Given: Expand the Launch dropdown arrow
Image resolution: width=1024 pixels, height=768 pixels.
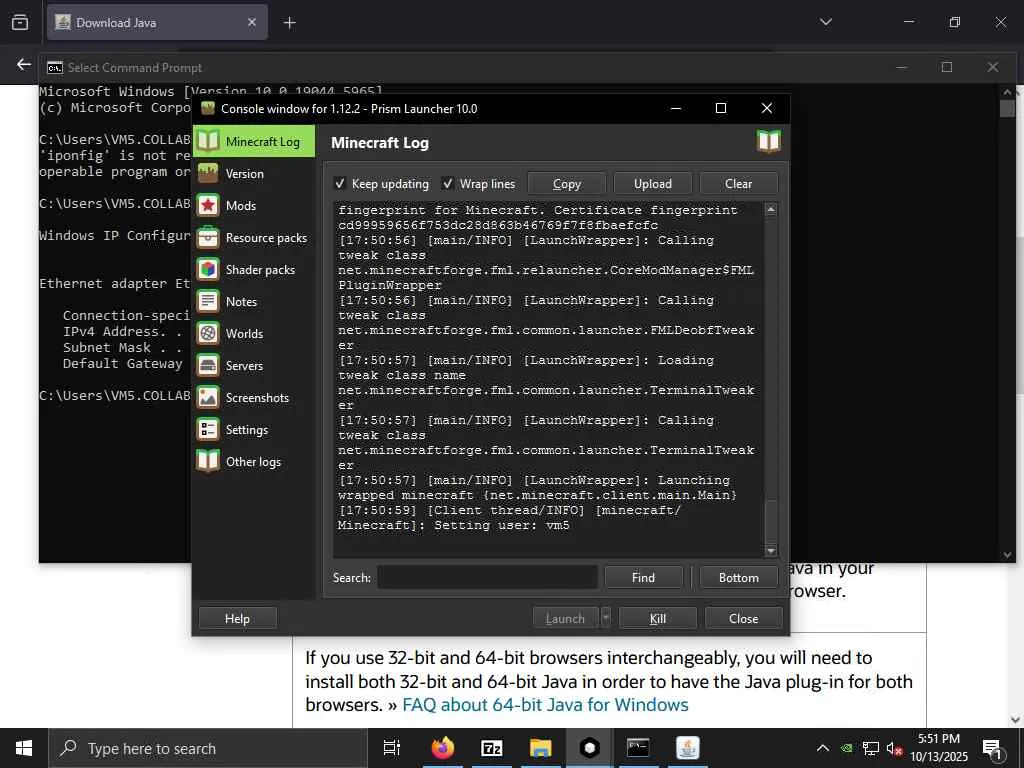Looking at the screenshot, I should pos(605,618).
